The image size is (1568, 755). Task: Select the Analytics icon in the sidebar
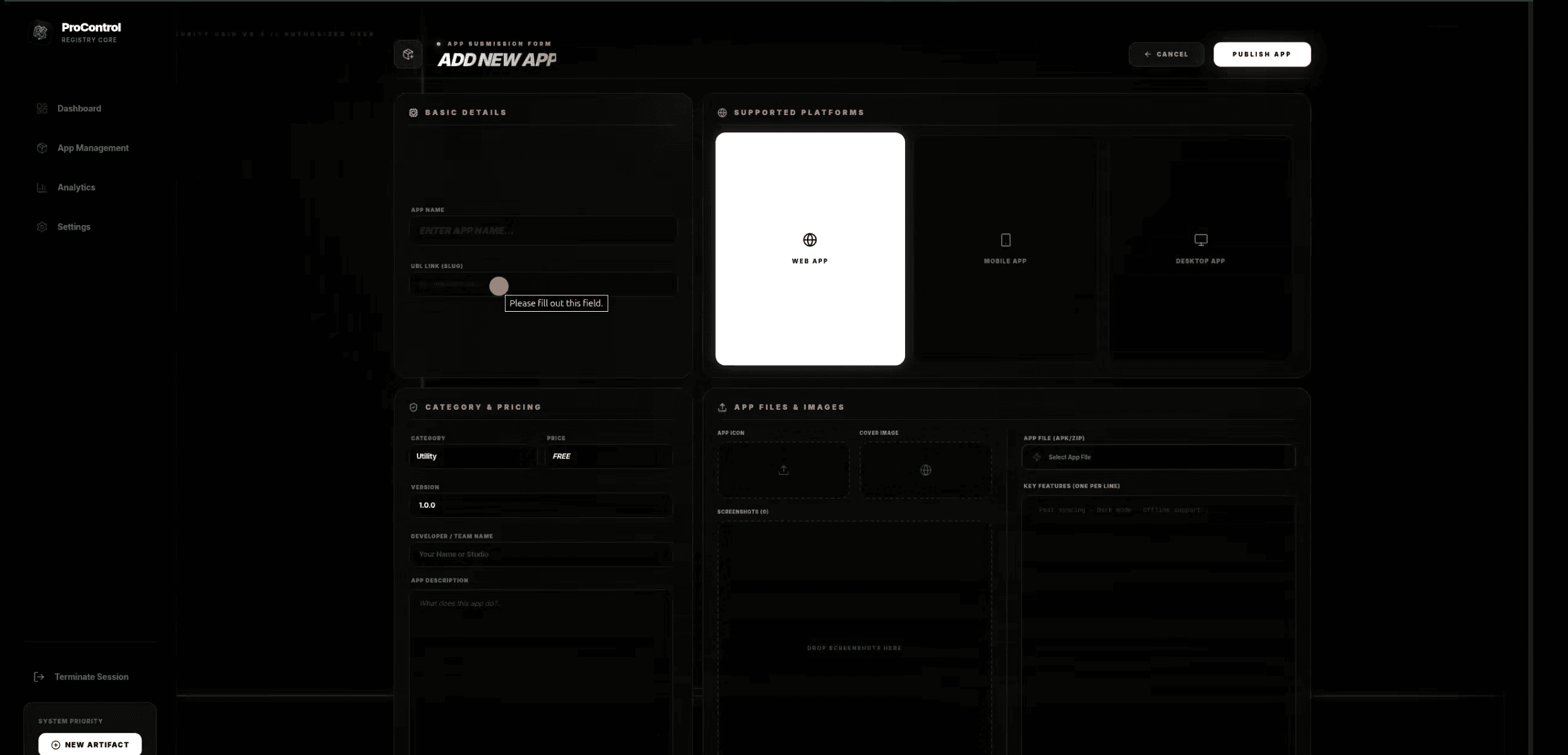tap(42, 187)
